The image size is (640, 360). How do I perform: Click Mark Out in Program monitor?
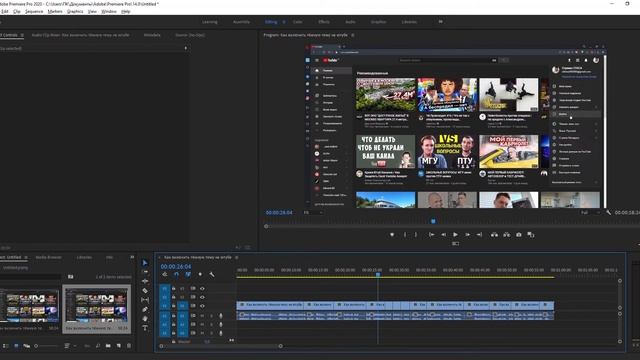click(x=416, y=235)
